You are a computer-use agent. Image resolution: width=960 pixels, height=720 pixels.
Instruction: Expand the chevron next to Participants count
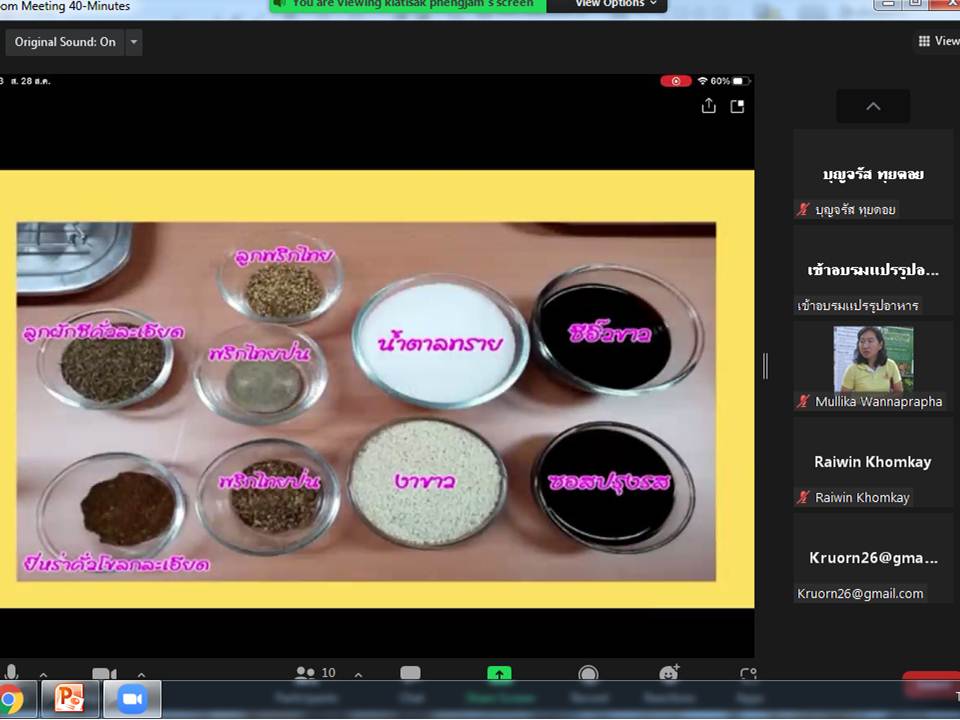click(358, 675)
